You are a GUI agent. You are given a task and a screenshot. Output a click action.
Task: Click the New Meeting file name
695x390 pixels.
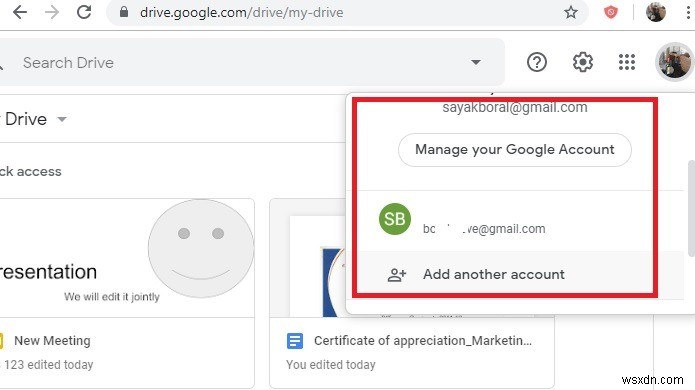tap(52, 340)
